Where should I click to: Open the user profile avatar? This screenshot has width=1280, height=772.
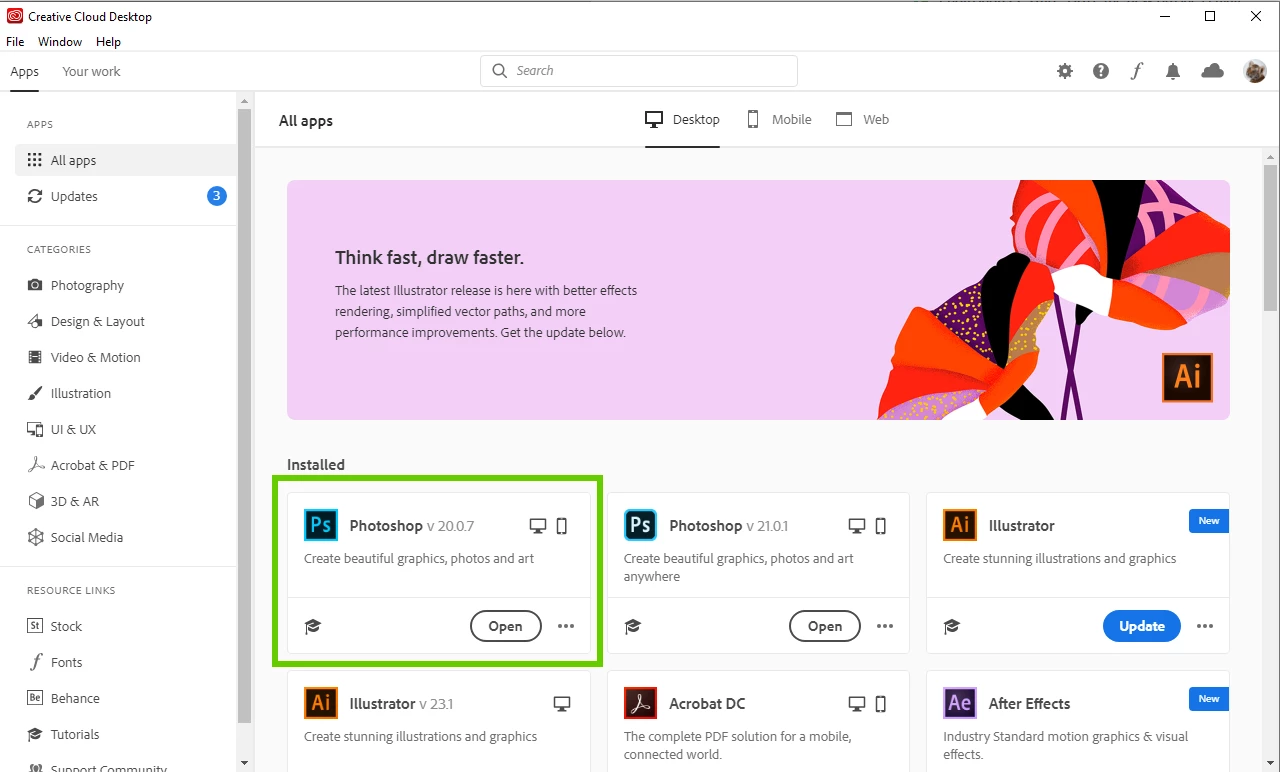coord(1255,71)
